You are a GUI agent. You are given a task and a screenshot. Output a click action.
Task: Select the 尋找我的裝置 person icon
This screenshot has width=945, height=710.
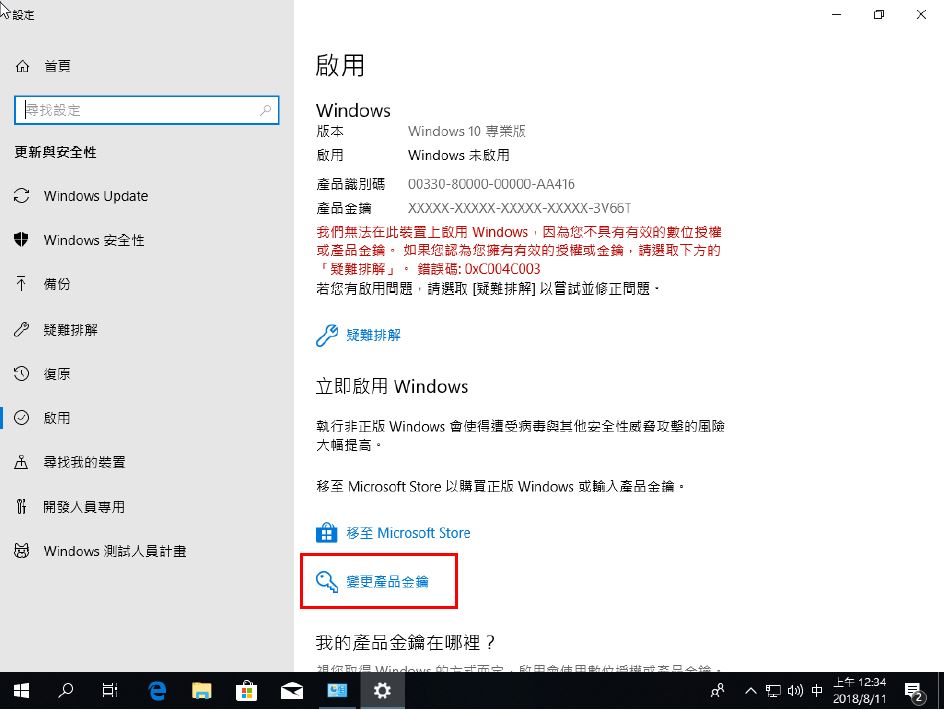[x=22, y=462]
